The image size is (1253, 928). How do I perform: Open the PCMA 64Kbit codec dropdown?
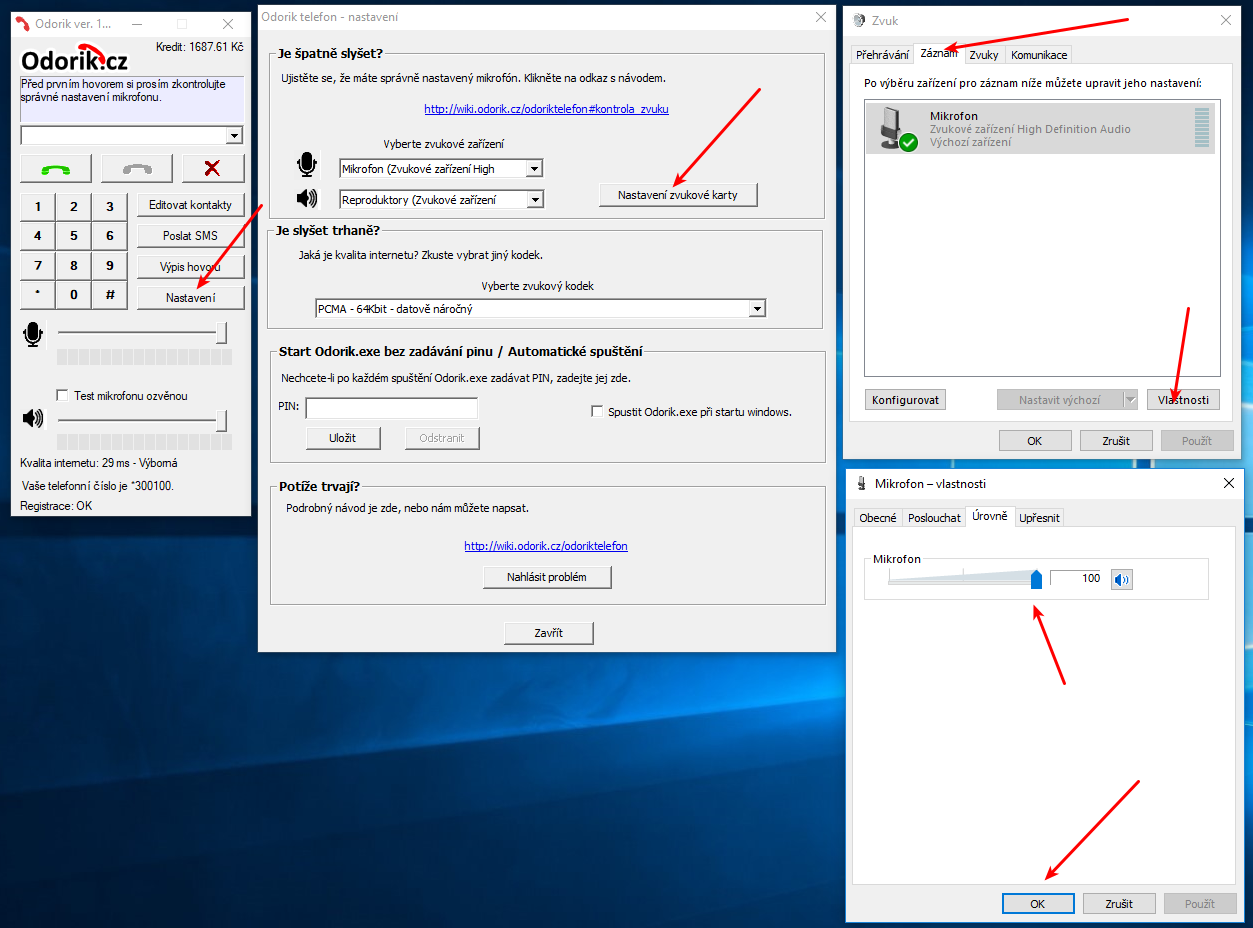[x=757, y=309]
